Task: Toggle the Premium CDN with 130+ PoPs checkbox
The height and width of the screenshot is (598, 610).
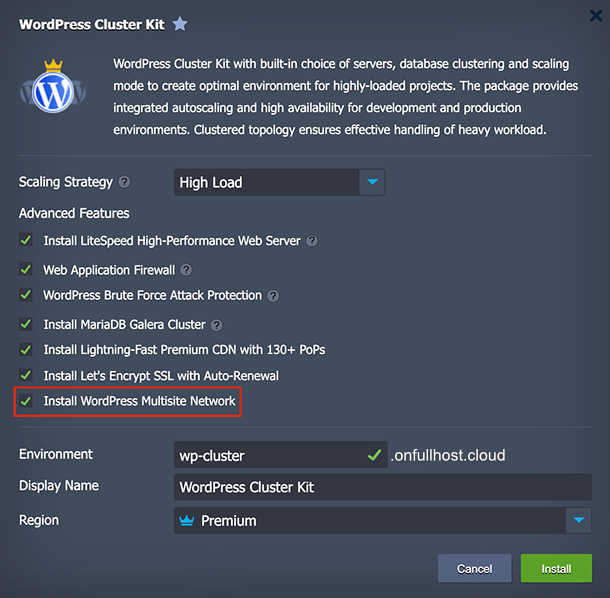Action: (26, 350)
